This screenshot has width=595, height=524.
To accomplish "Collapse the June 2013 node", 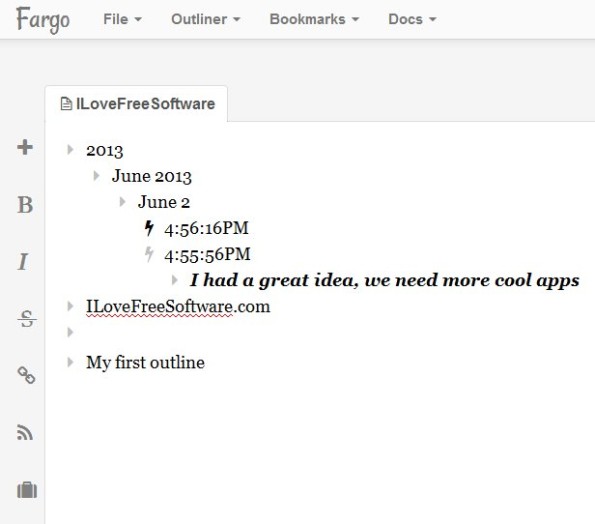I will click(96, 175).
